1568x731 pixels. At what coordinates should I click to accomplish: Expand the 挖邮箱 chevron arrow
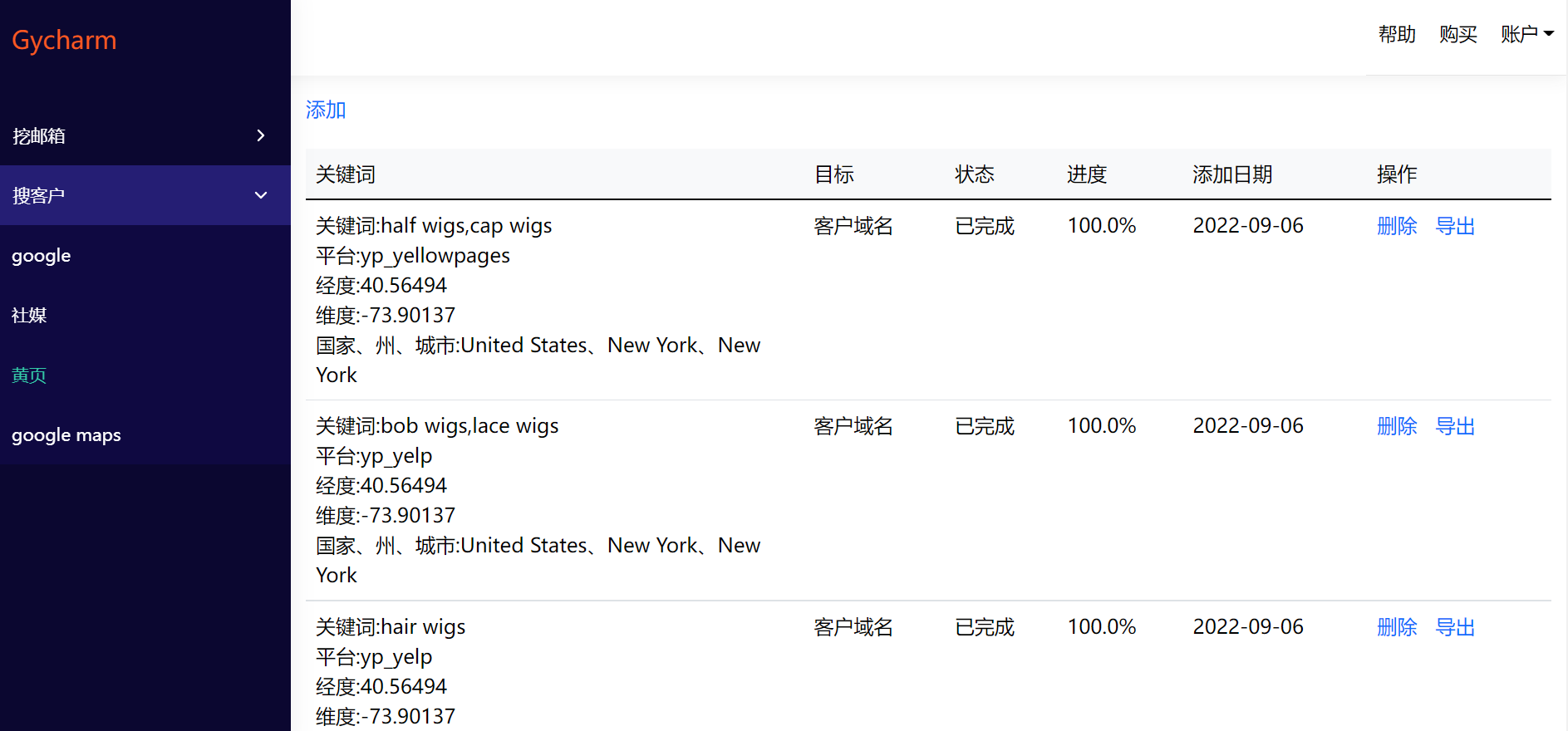[261, 135]
